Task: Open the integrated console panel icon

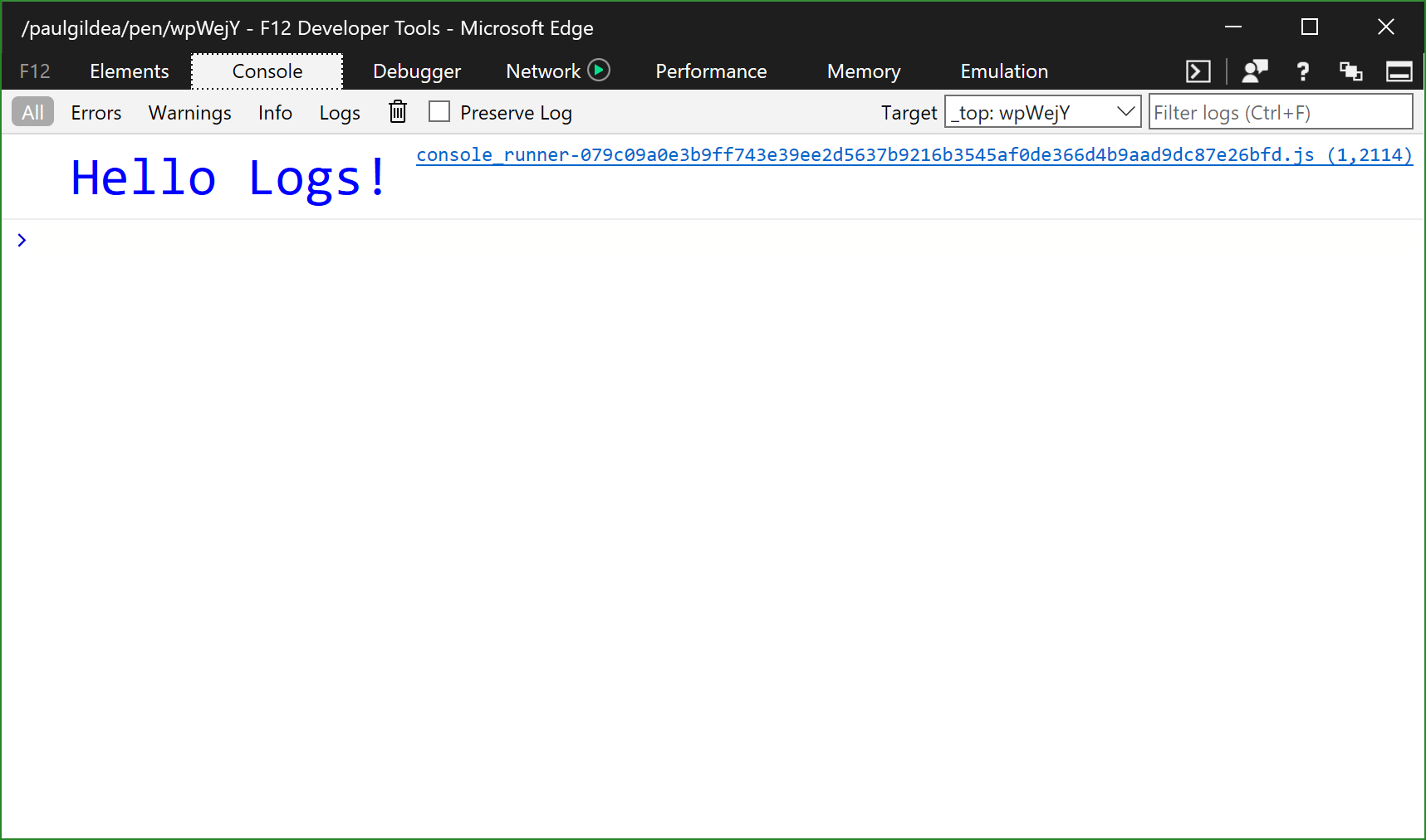Action: point(1197,71)
